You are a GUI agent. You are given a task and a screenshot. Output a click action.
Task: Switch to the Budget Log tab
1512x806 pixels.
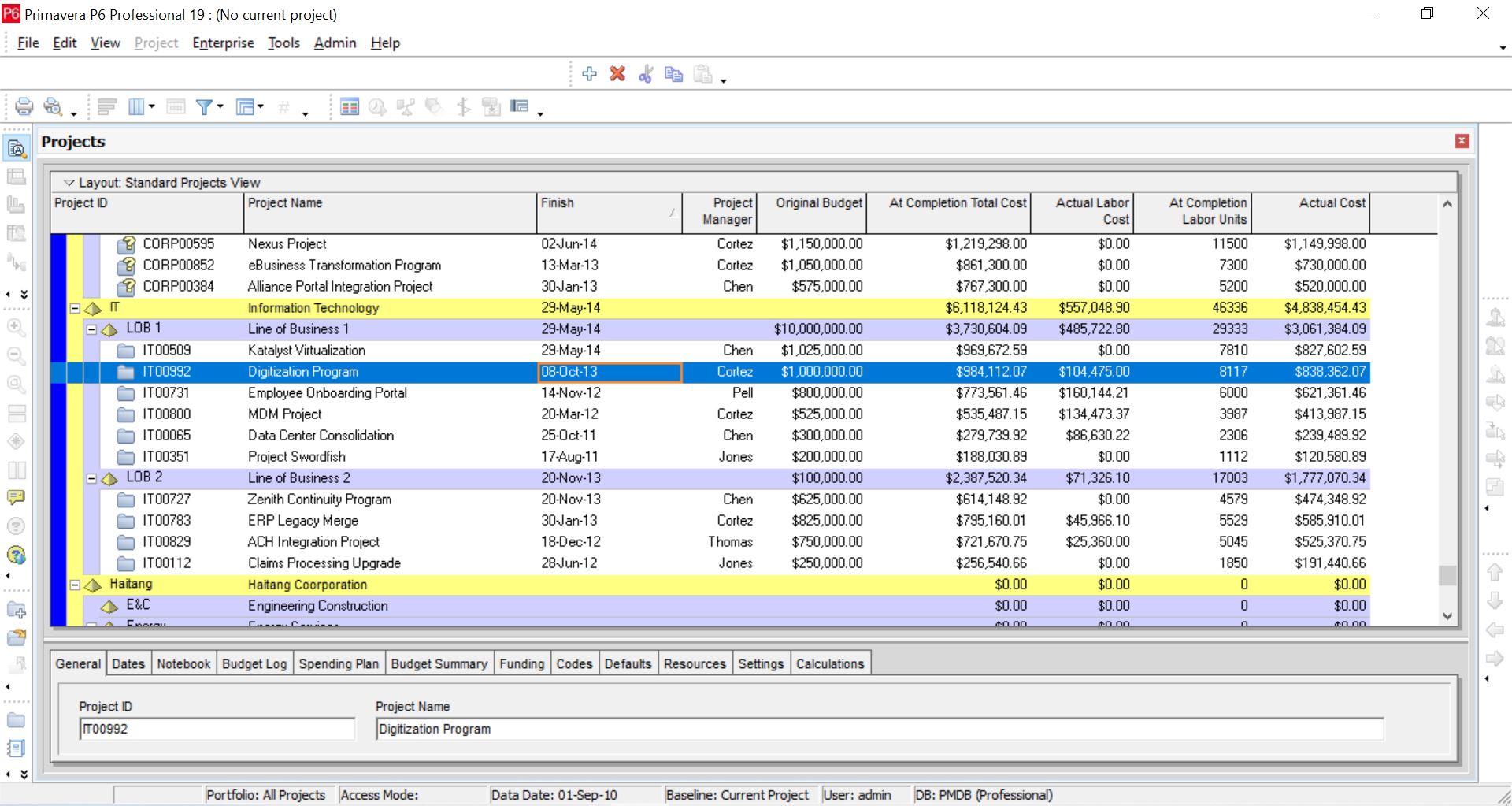tap(254, 663)
